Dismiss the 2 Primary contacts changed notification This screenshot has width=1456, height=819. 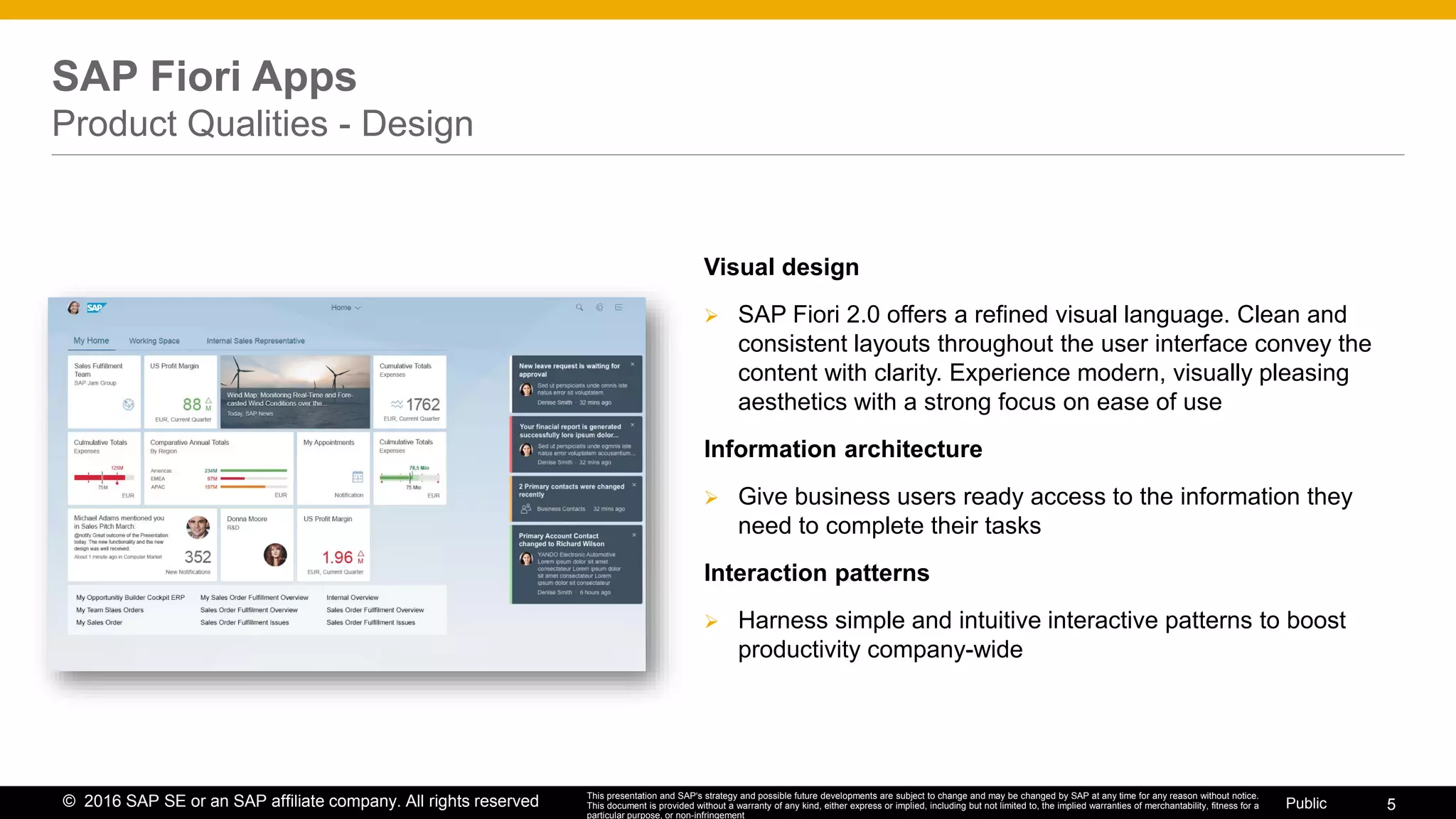[633, 485]
